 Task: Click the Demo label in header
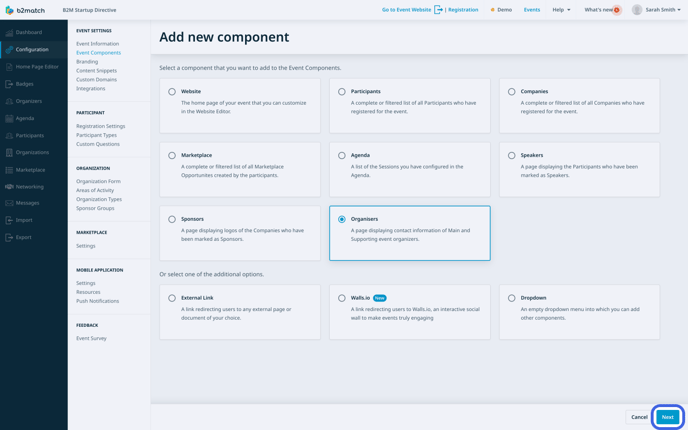tap(504, 10)
